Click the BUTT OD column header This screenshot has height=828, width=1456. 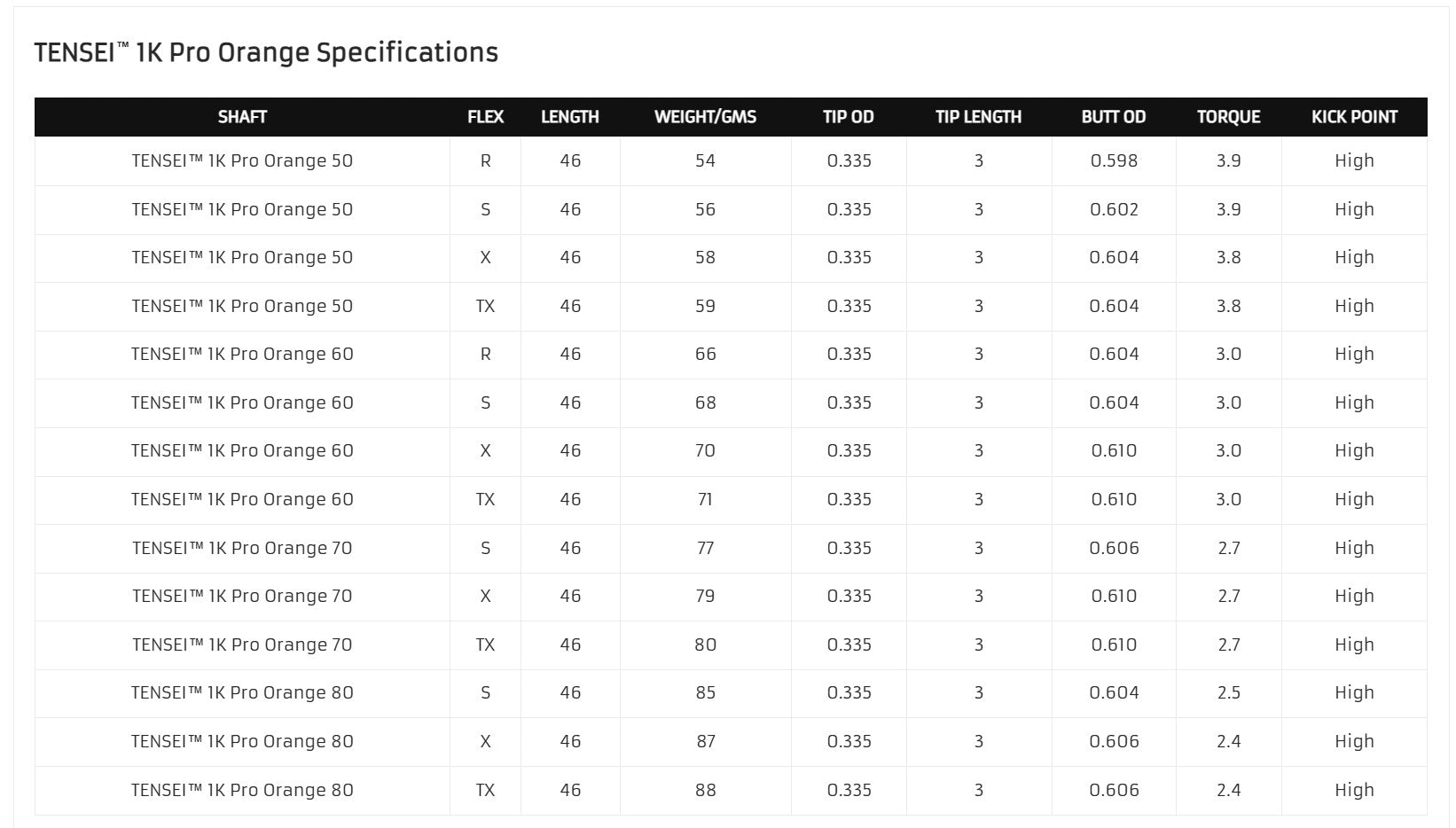(1114, 117)
